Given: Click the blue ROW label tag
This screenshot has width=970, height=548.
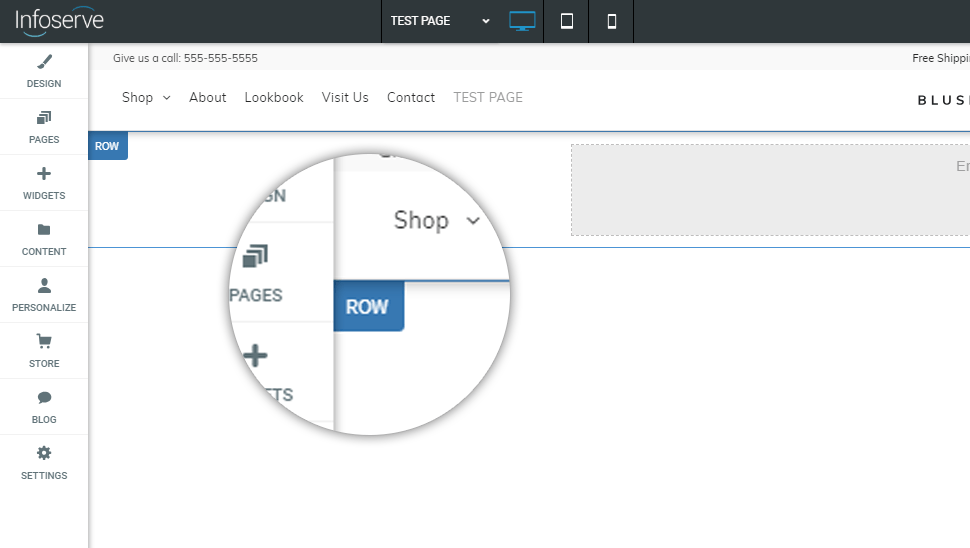Looking at the screenshot, I should click(107, 146).
